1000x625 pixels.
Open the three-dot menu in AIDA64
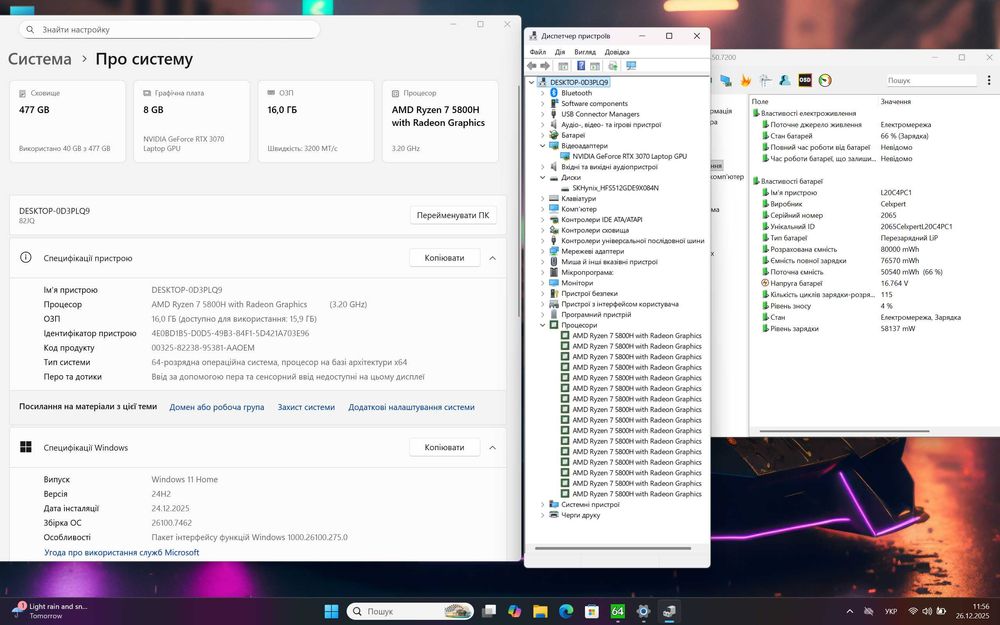pyautogui.click(x=989, y=80)
